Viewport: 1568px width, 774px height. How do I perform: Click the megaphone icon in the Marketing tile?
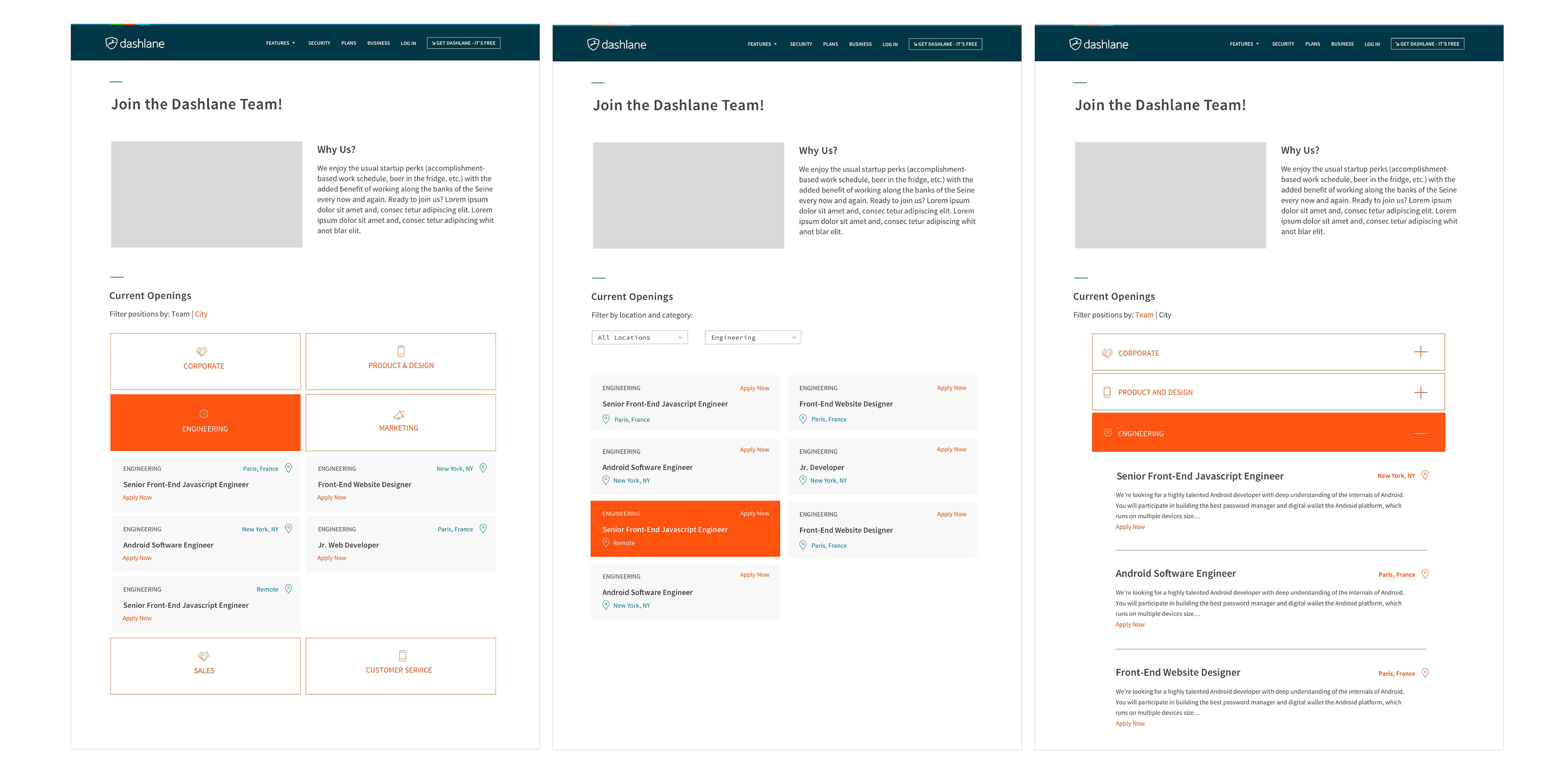pos(399,414)
